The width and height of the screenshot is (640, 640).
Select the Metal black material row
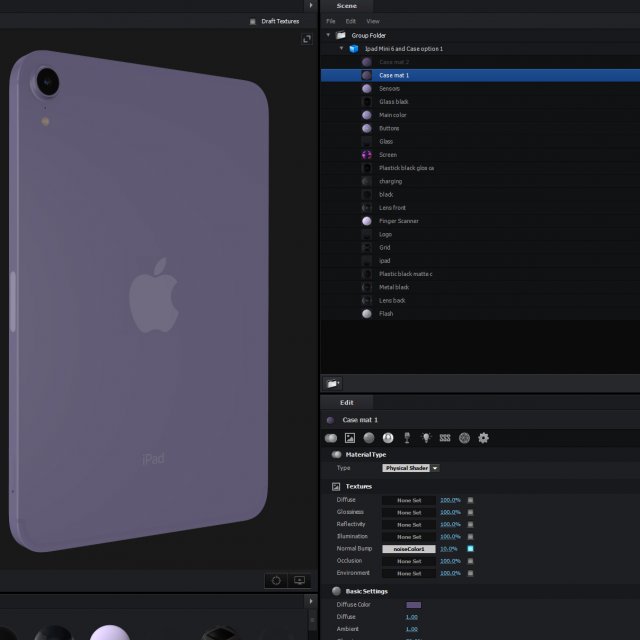(x=480, y=287)
